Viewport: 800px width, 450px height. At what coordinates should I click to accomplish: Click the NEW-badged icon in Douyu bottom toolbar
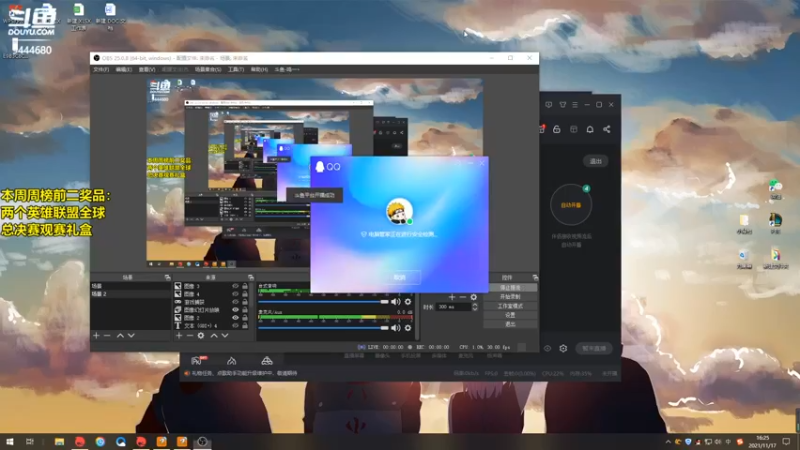click(x=198, y=360)
